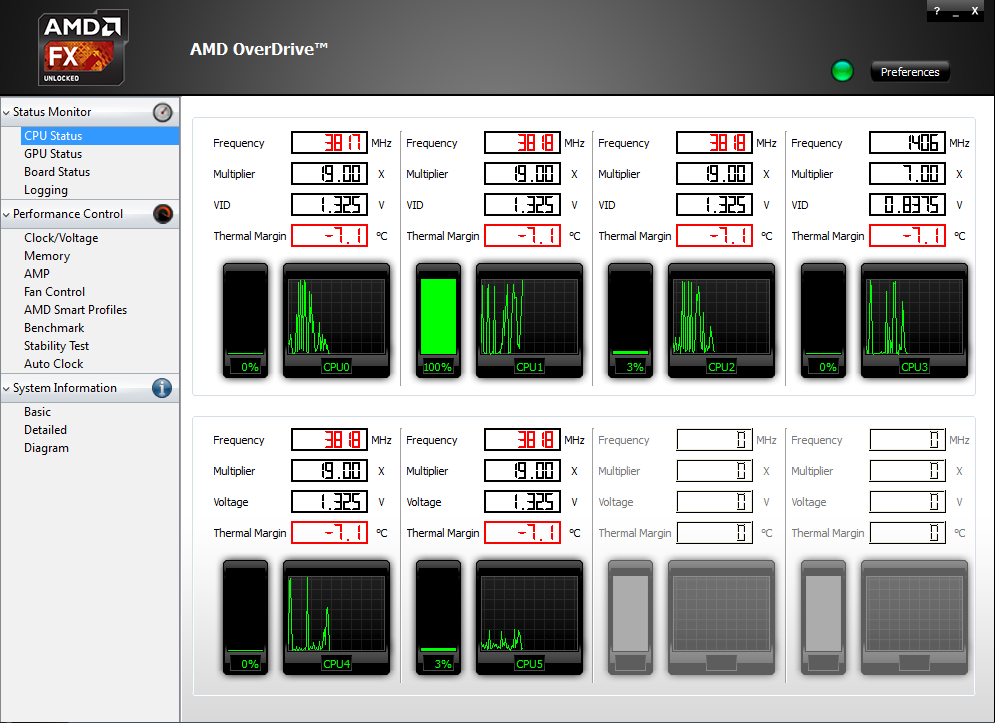Click CPU0 thermal margin value

pos(329,236)
